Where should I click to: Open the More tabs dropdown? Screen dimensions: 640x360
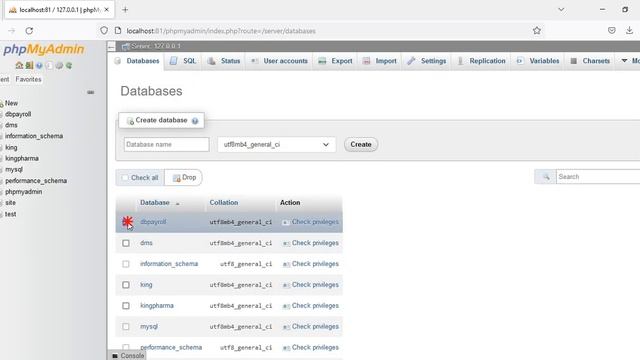(x=629, y=61)
